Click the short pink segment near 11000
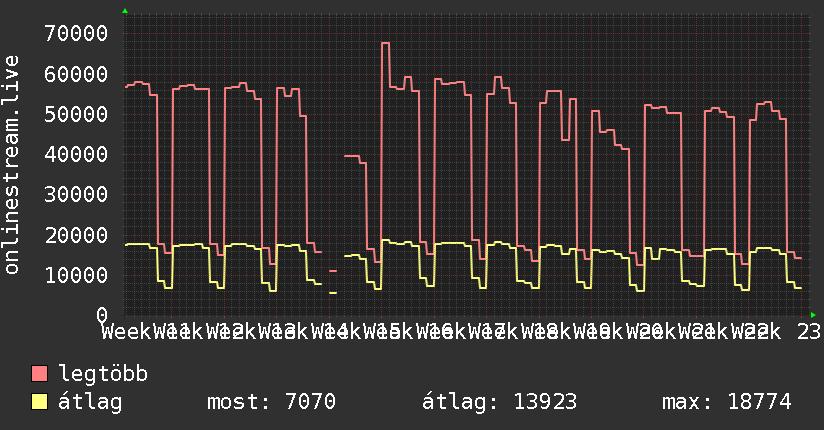This screenshot has width=824, height=430. click(333, 271)
